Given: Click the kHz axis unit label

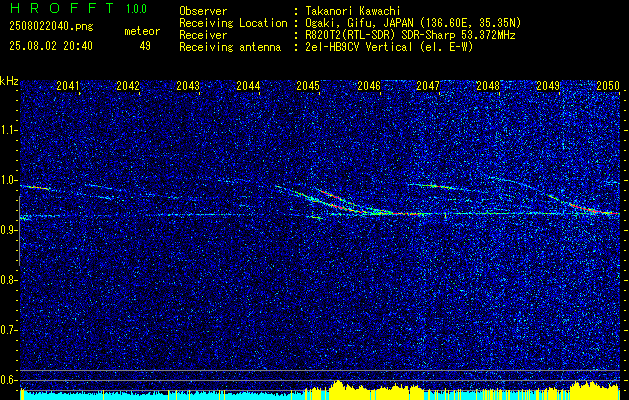Looking at the screenshot, I should (x=9, y=81).
